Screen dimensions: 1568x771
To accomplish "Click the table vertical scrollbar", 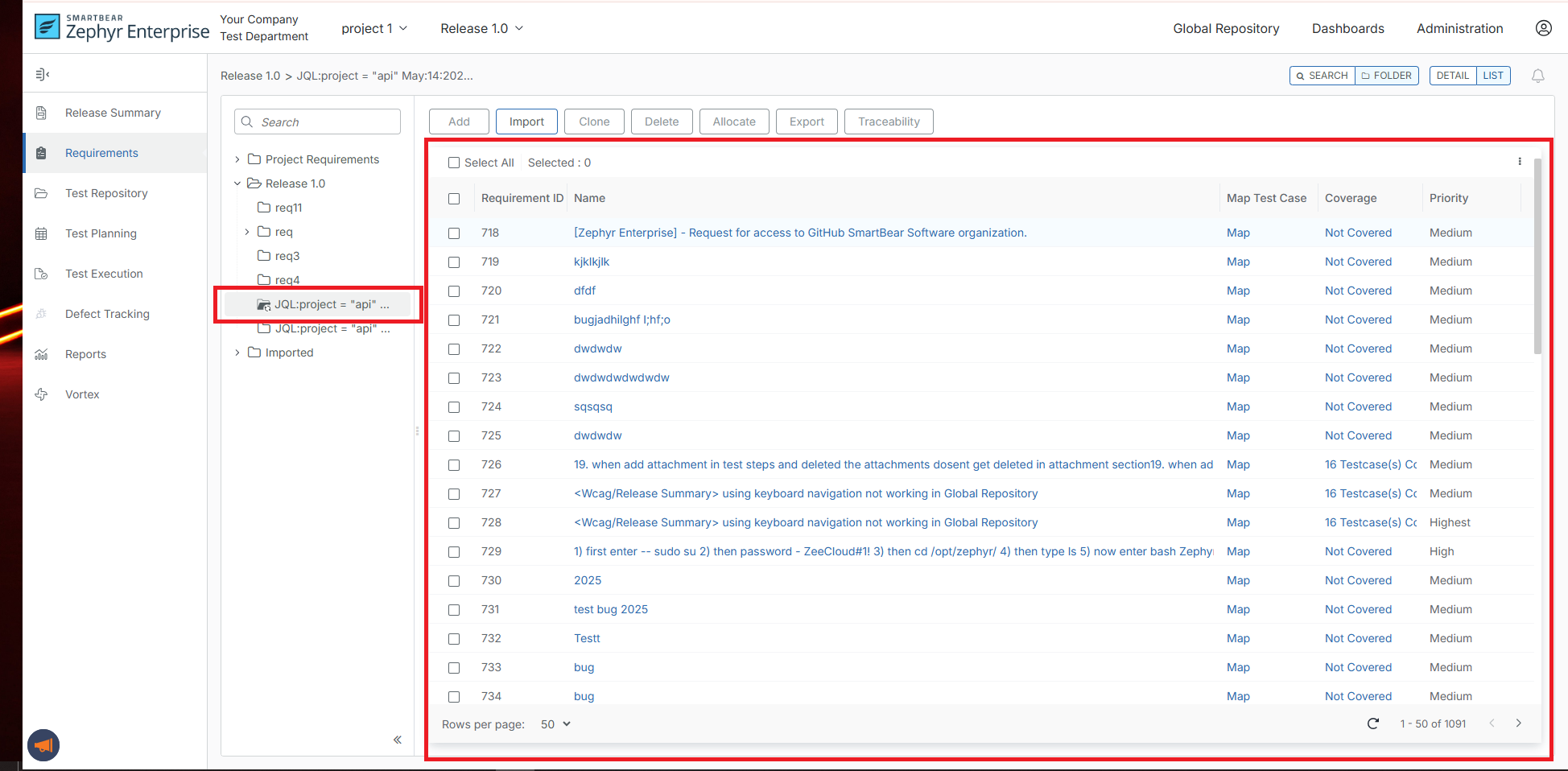I will click(1537, 258).
